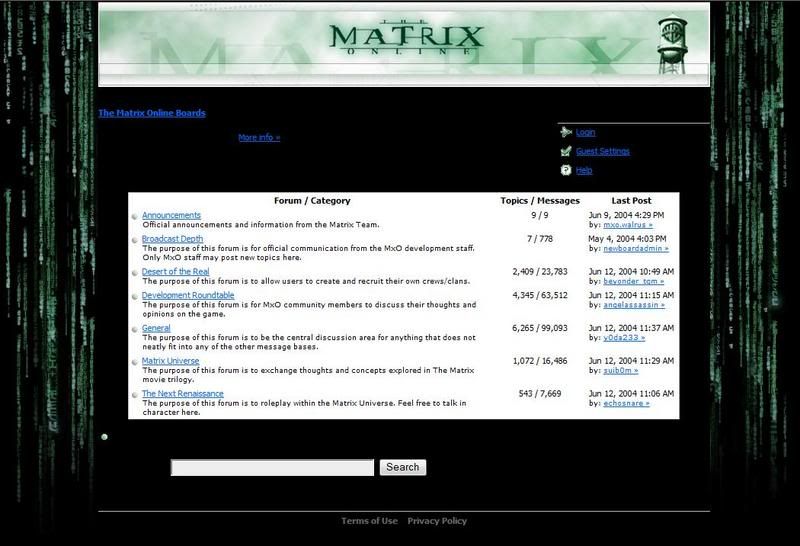
Task: Click the Jun 12, 2004 11:29 AM date
Action: click(x=631, y=361)
